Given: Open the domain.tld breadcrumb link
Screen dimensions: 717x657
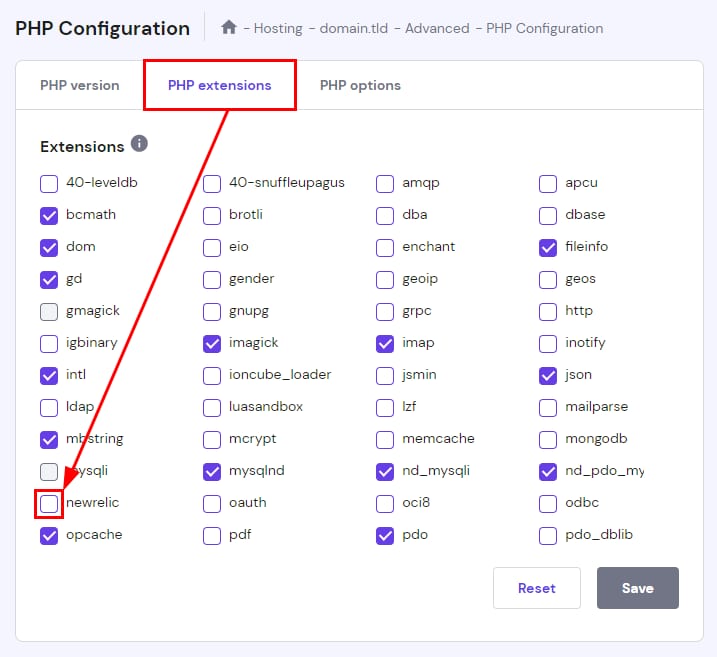Looking at the screenshot, I should 353,28.
